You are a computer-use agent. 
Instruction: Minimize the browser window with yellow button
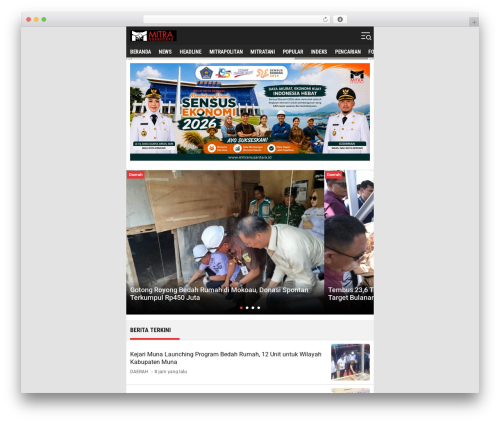pyautogui.click(x=36, y=19)
